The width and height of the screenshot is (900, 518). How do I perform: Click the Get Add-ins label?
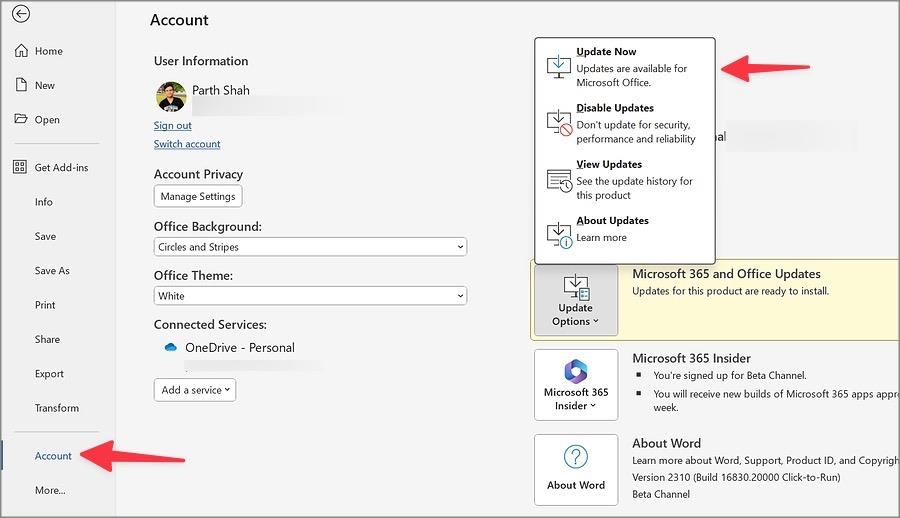point(61,168)
